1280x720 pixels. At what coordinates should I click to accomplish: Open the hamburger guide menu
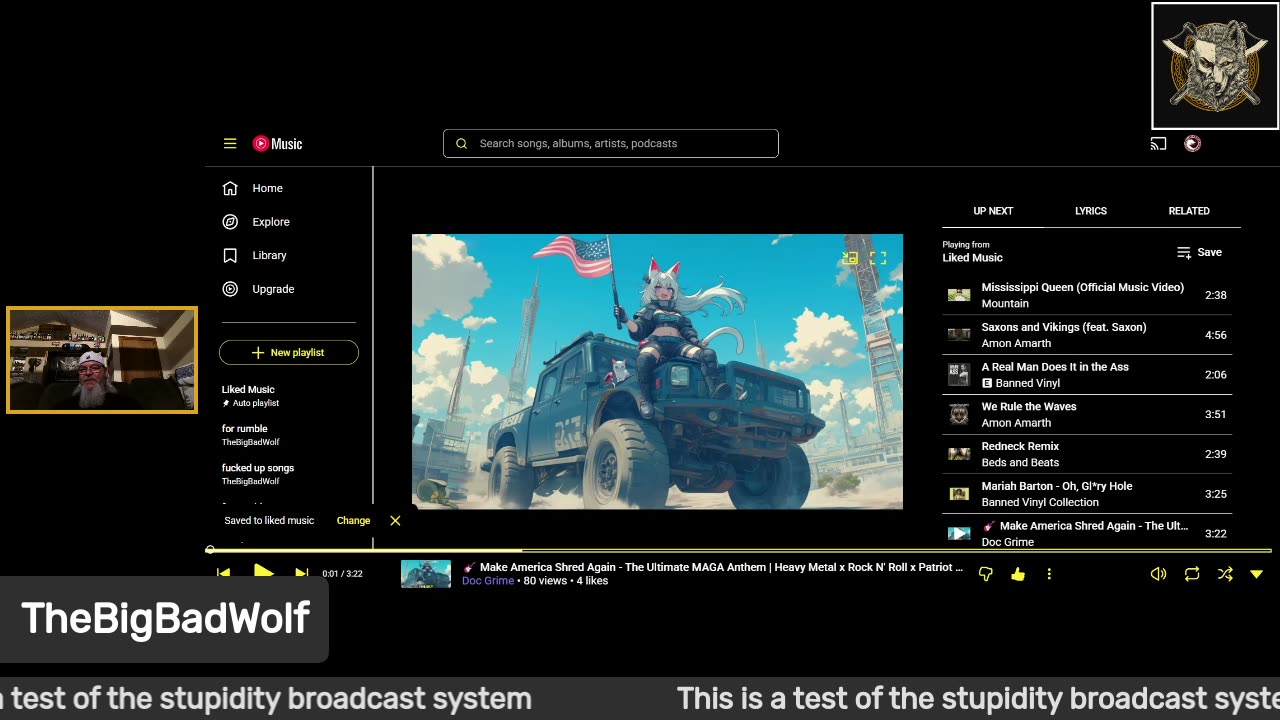[230, 144]
